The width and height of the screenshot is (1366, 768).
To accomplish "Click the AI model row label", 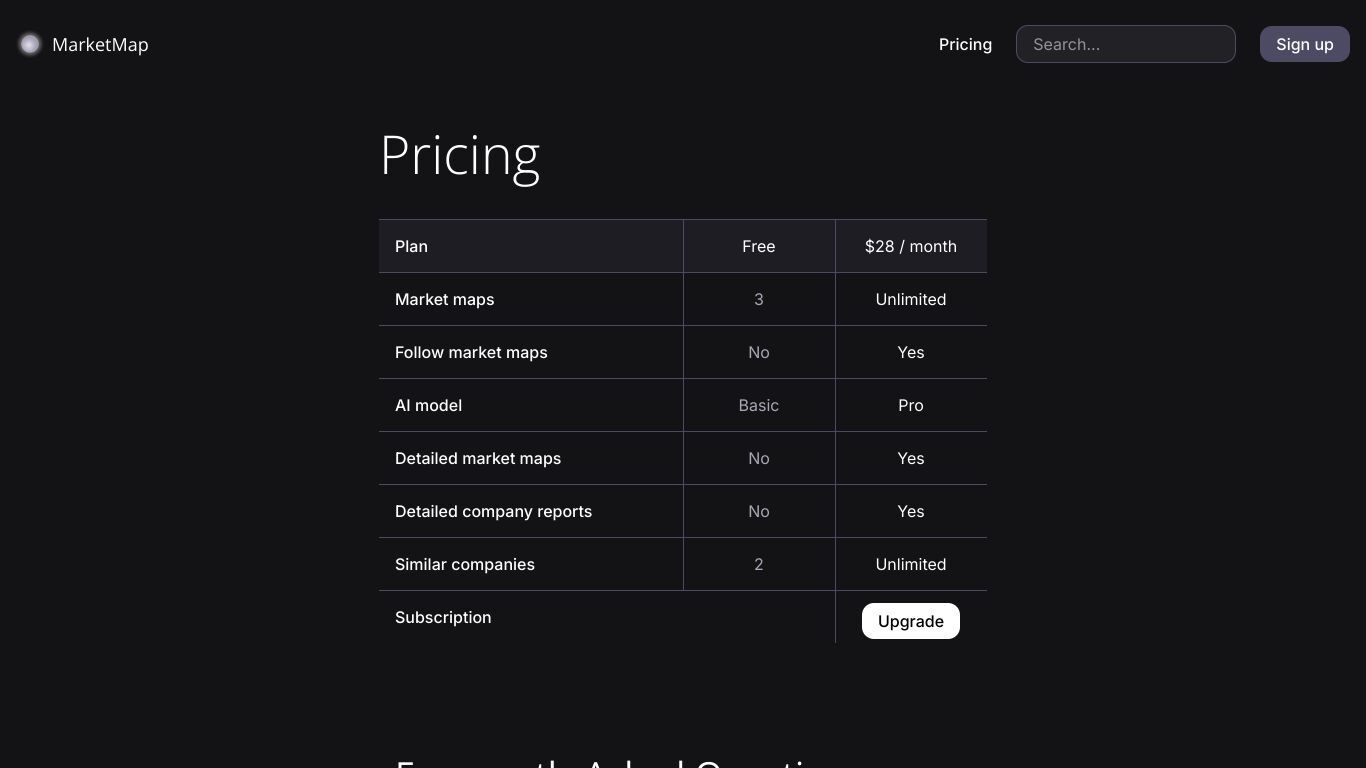I will [428, 405].
